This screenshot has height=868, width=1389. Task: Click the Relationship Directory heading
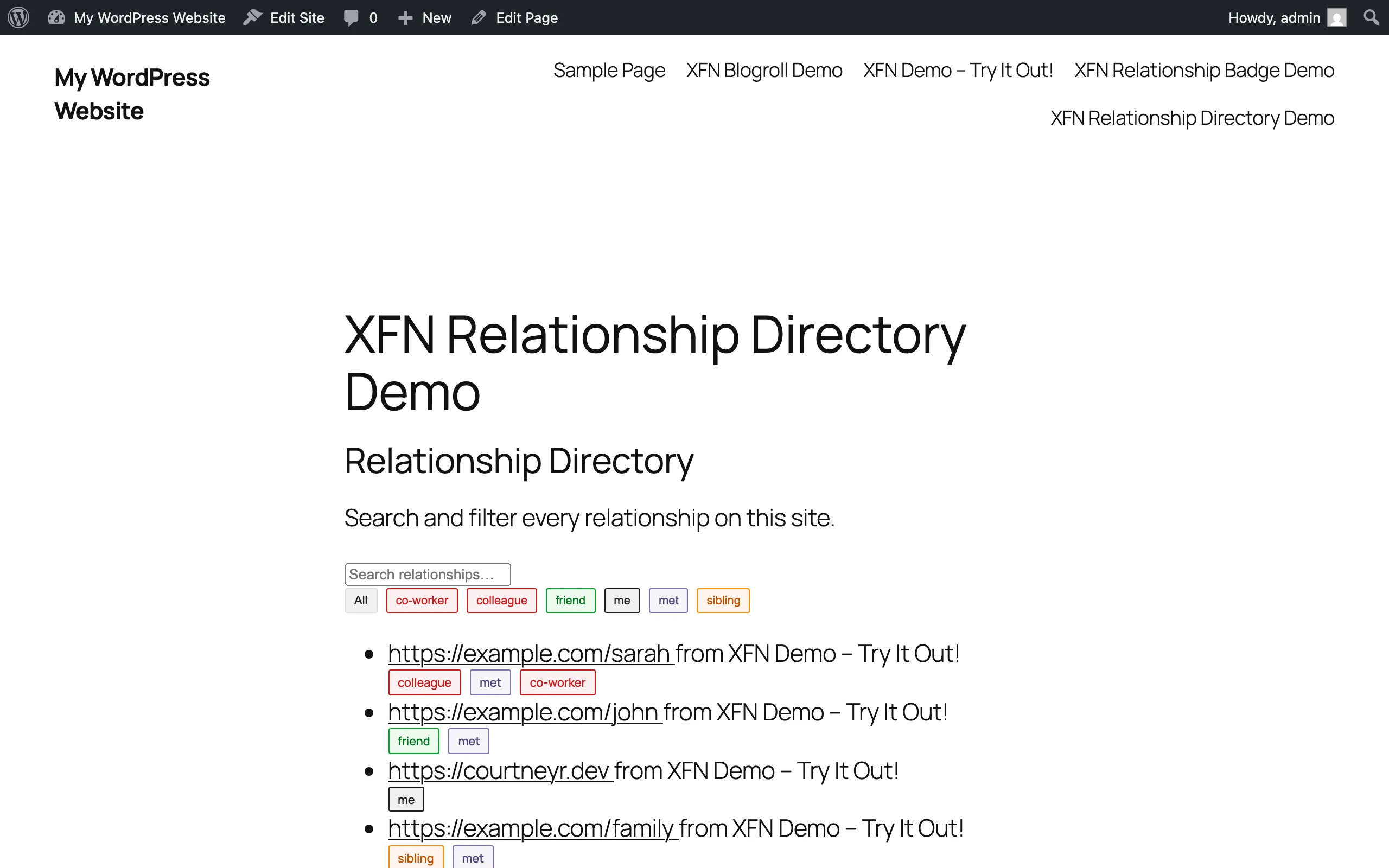point(519,461)
